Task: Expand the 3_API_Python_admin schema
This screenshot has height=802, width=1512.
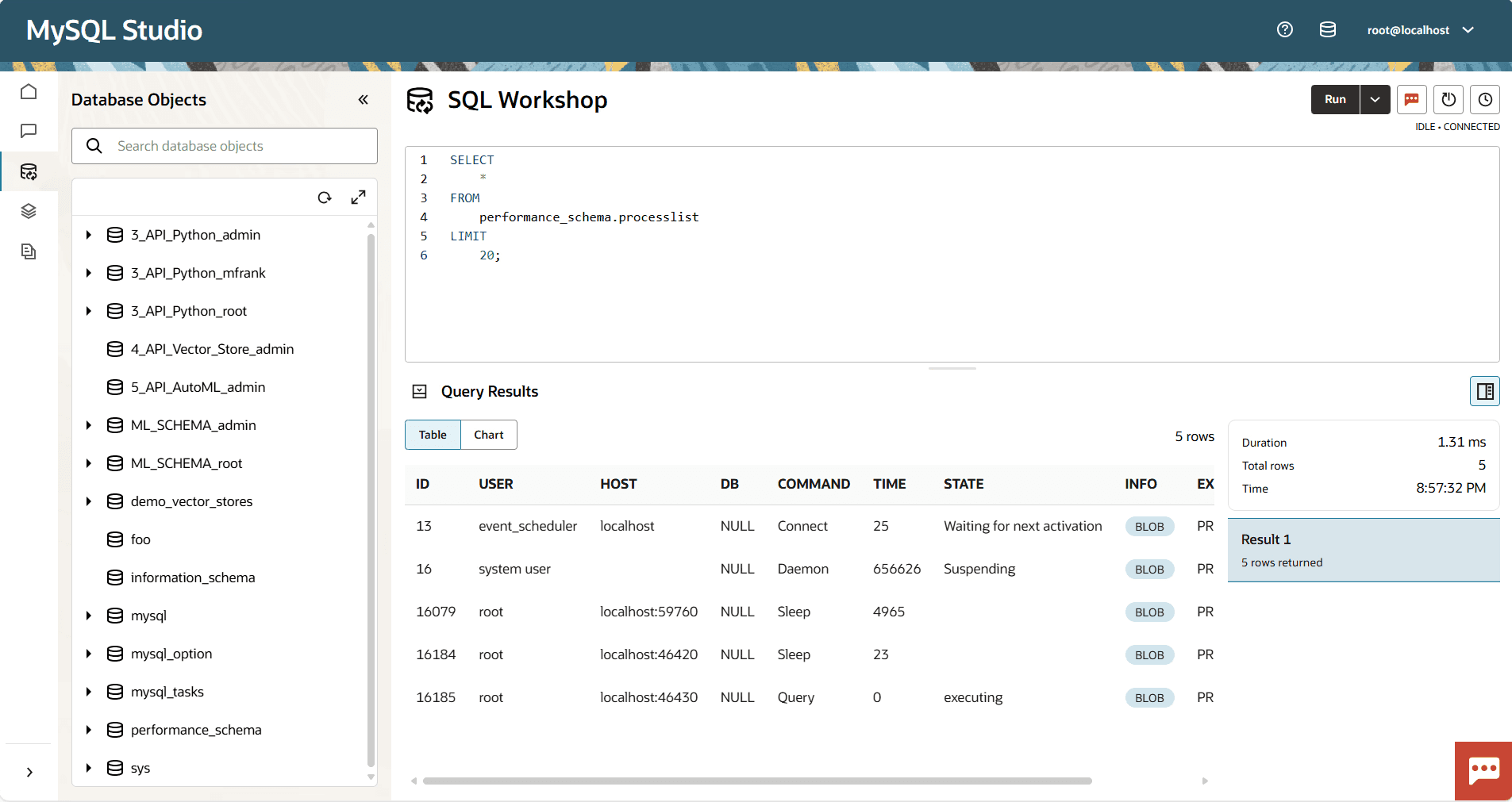Action: [89, 235]
